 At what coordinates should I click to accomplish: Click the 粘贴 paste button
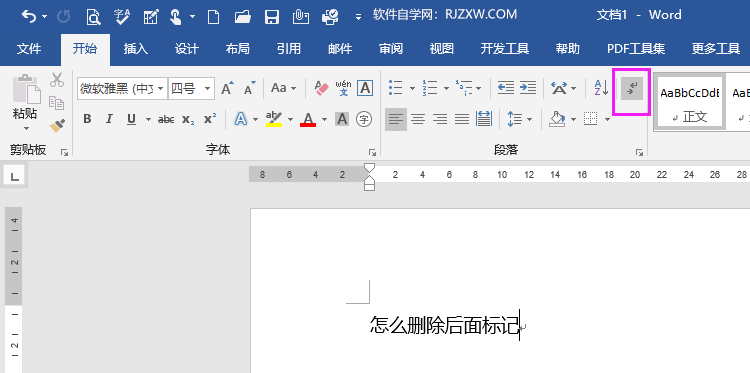point(25,96)
